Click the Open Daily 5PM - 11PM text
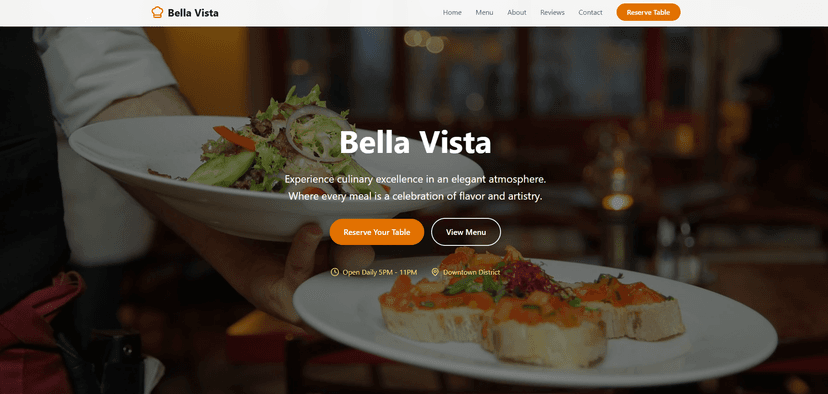Image resolution: width=828 pixels, height=394 pixels. (380, 272)
